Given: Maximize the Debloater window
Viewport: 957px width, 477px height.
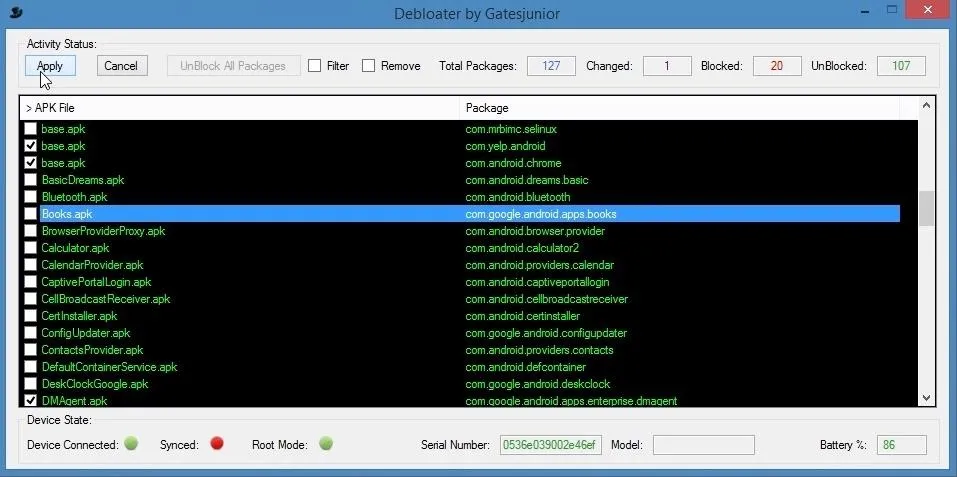Looking at the screenshot, I should pyautogui.click(x=892, y=10).
